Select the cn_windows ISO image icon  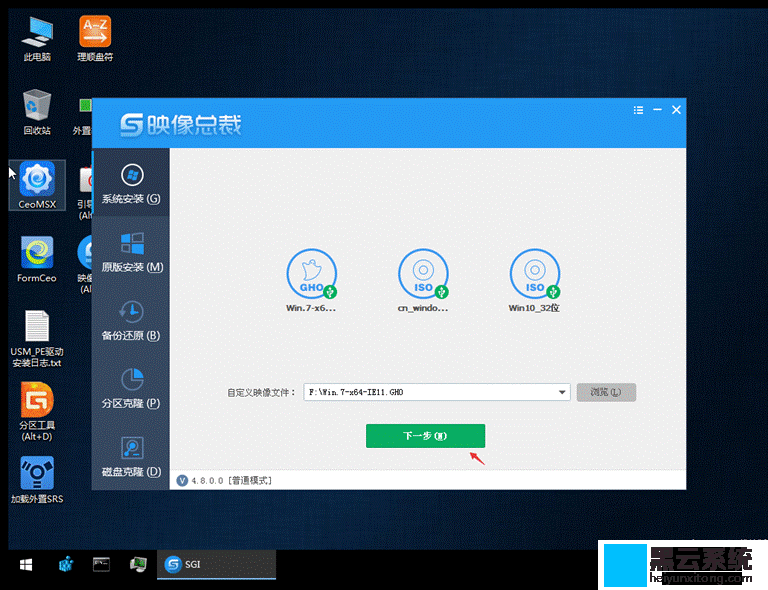click(x=423, y=274)
